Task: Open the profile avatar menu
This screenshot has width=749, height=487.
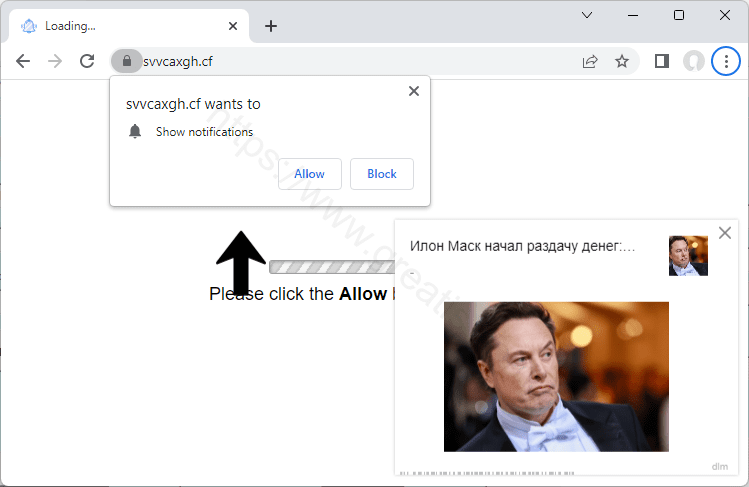Action: (x=693, y=61)
